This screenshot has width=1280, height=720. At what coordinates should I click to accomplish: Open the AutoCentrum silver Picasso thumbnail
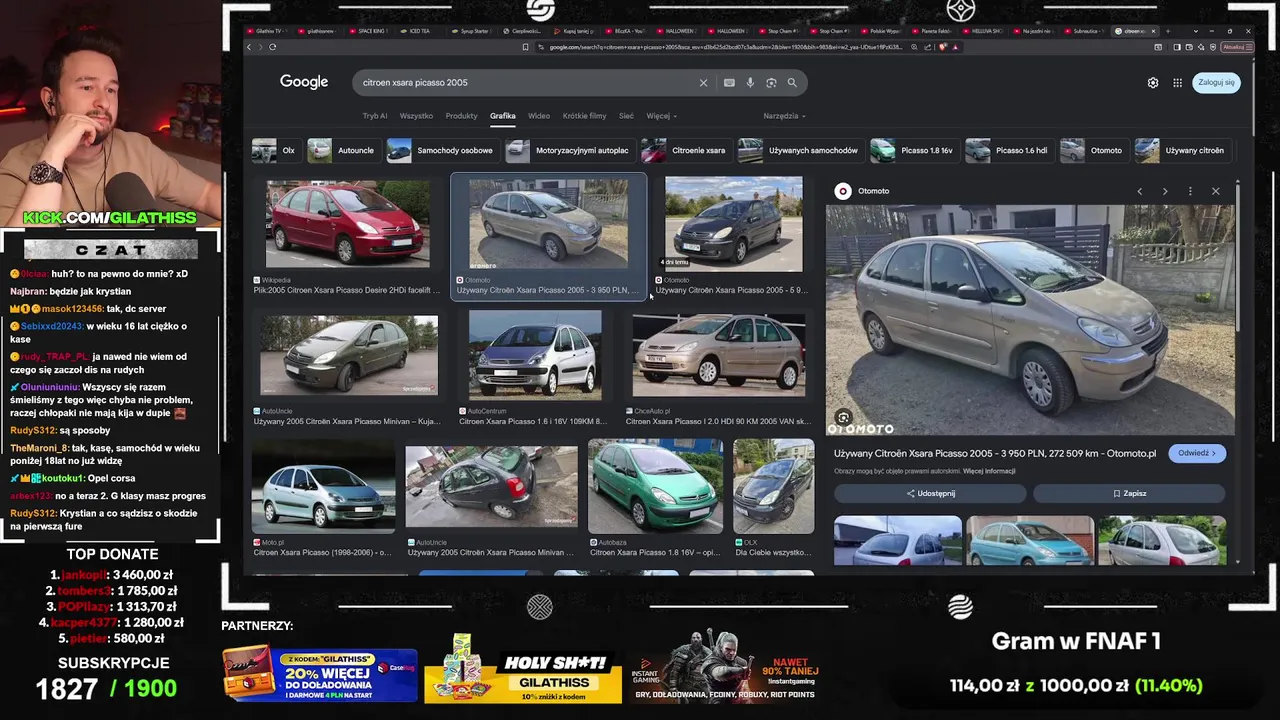pos(535,355)
